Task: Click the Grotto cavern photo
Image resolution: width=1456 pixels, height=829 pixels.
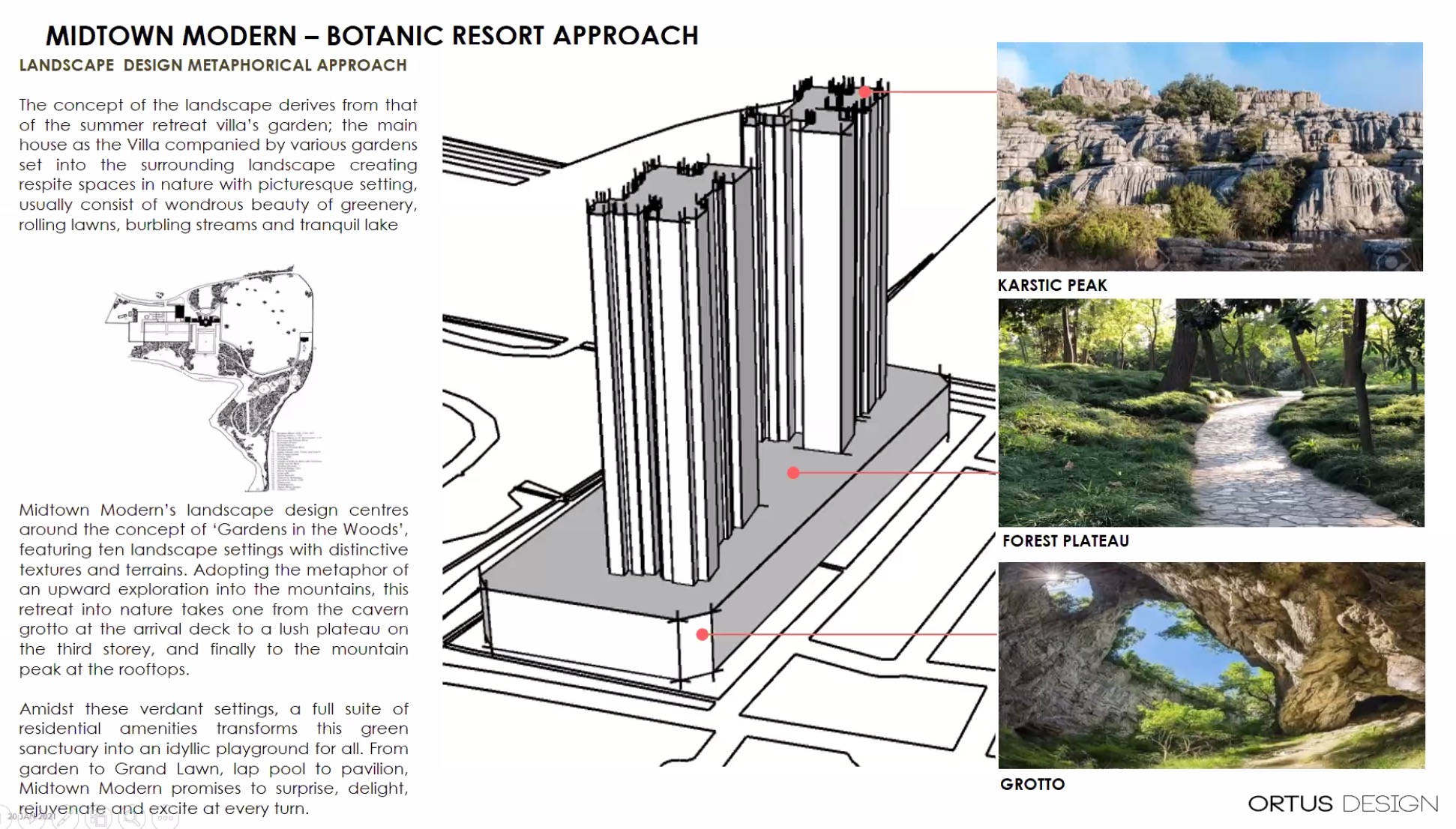Action: [x=1212, y=665]
